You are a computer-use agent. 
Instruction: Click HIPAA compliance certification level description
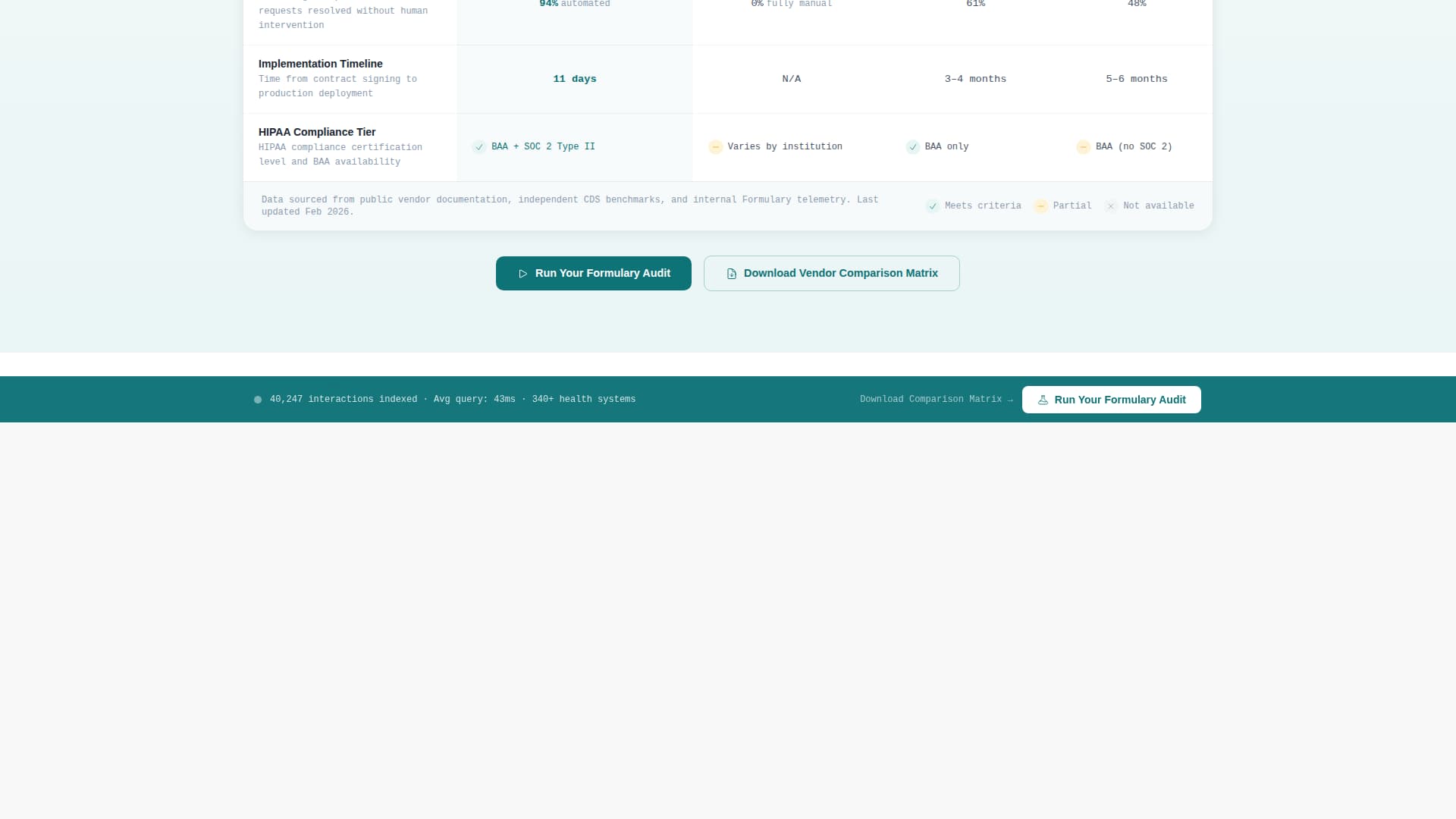tap(340, 154)
